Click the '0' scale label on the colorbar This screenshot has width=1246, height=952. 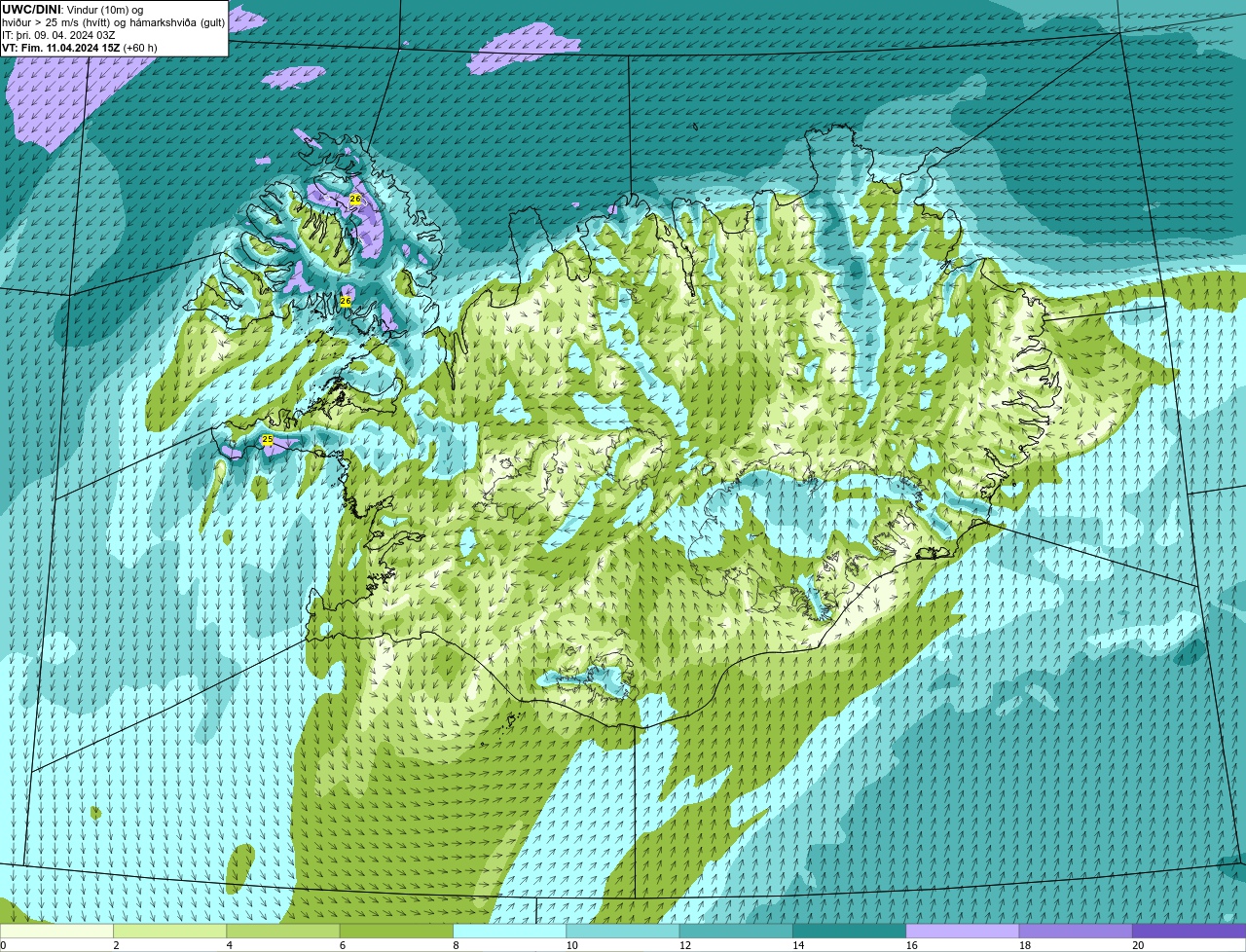(x=4, y=945)
